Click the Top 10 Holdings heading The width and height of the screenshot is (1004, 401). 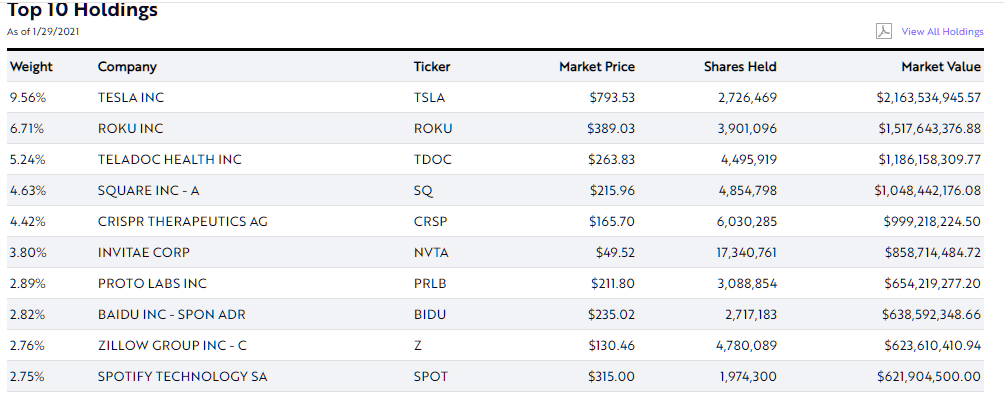[x=82, y=11]
